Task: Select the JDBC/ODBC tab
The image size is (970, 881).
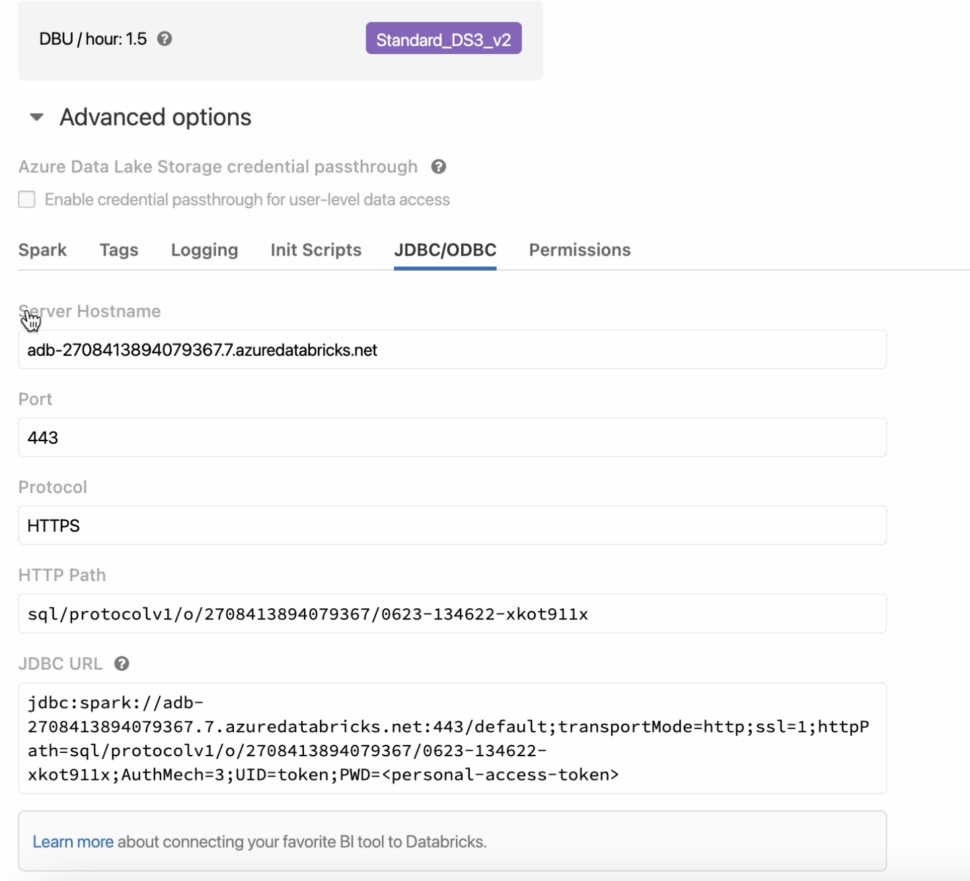Action: pos(445,250)
